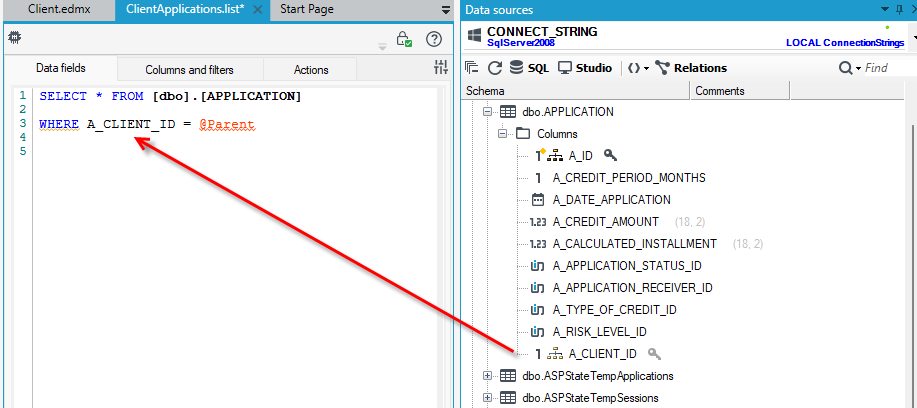
Task: Click the CONNECT_STRING connection header
Action: tap(542, 32)
